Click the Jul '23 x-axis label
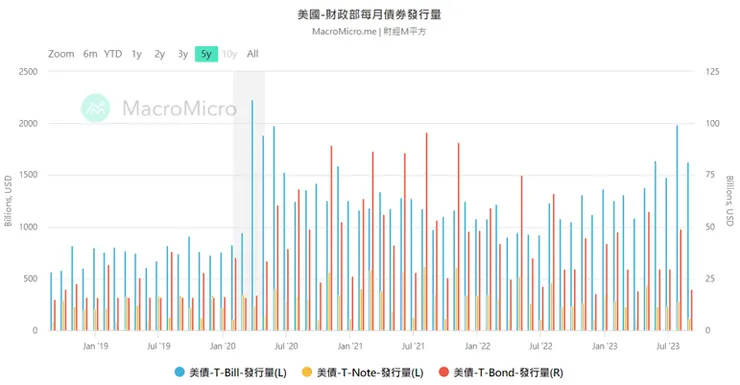This screenshot has height=385, width=740. (668, 346)
